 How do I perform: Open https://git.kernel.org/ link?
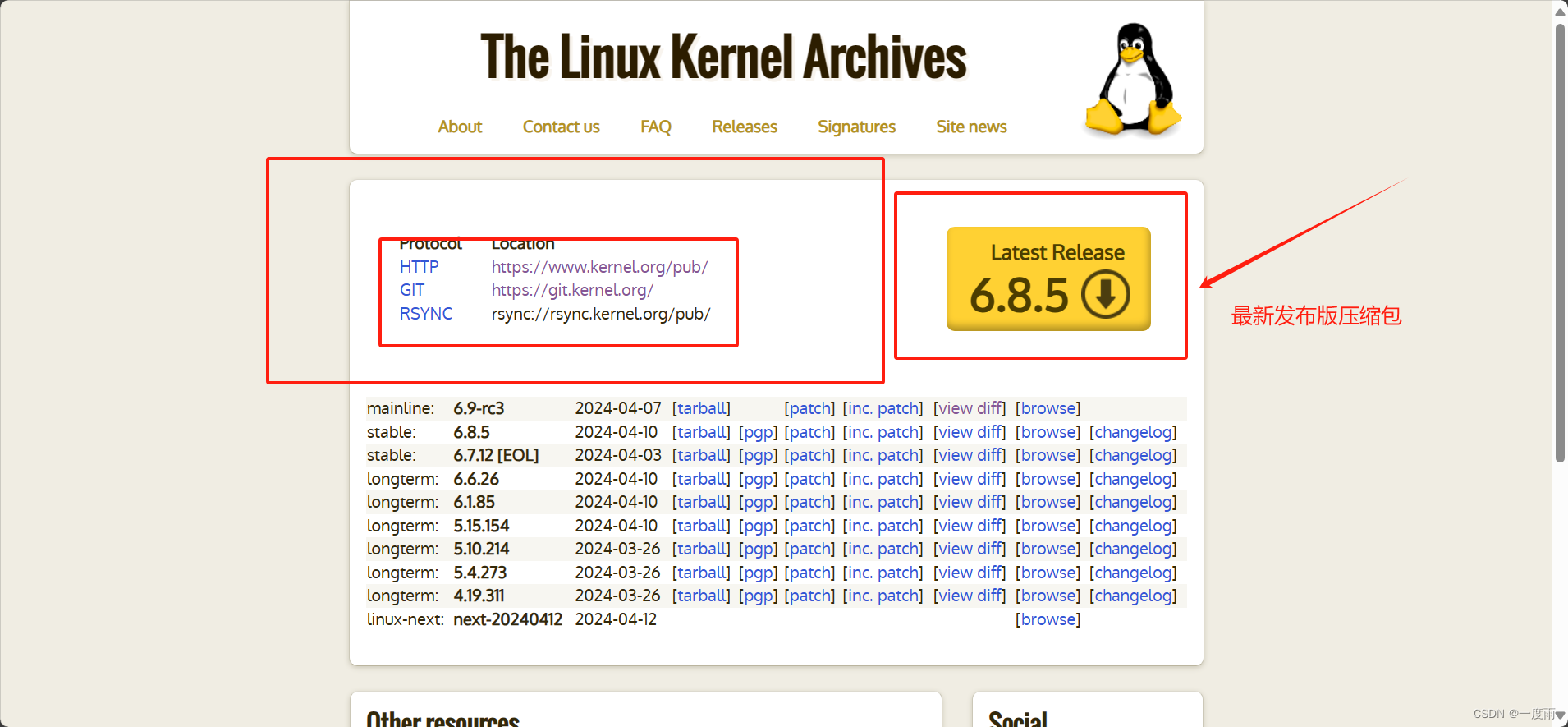(572, 290)
